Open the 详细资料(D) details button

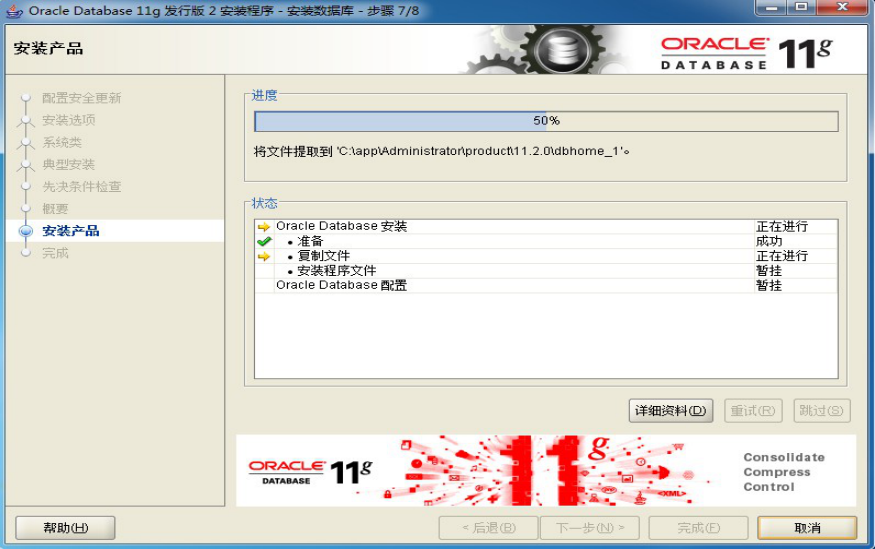(x=671, y=411)
